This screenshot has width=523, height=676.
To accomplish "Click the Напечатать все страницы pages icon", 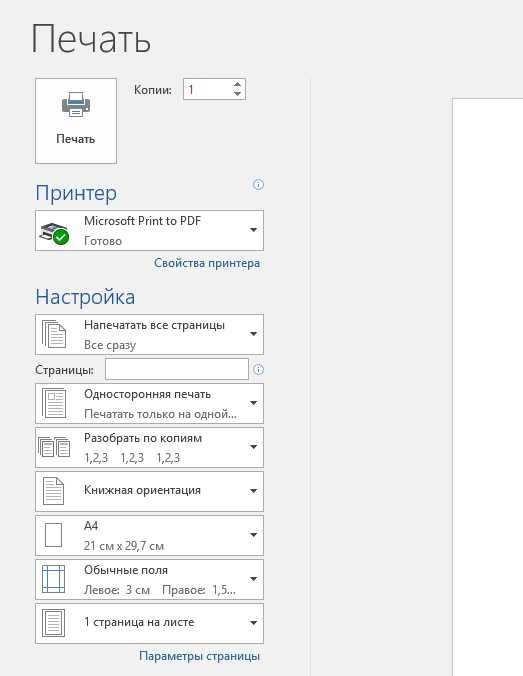I will (x=54, y=334).
